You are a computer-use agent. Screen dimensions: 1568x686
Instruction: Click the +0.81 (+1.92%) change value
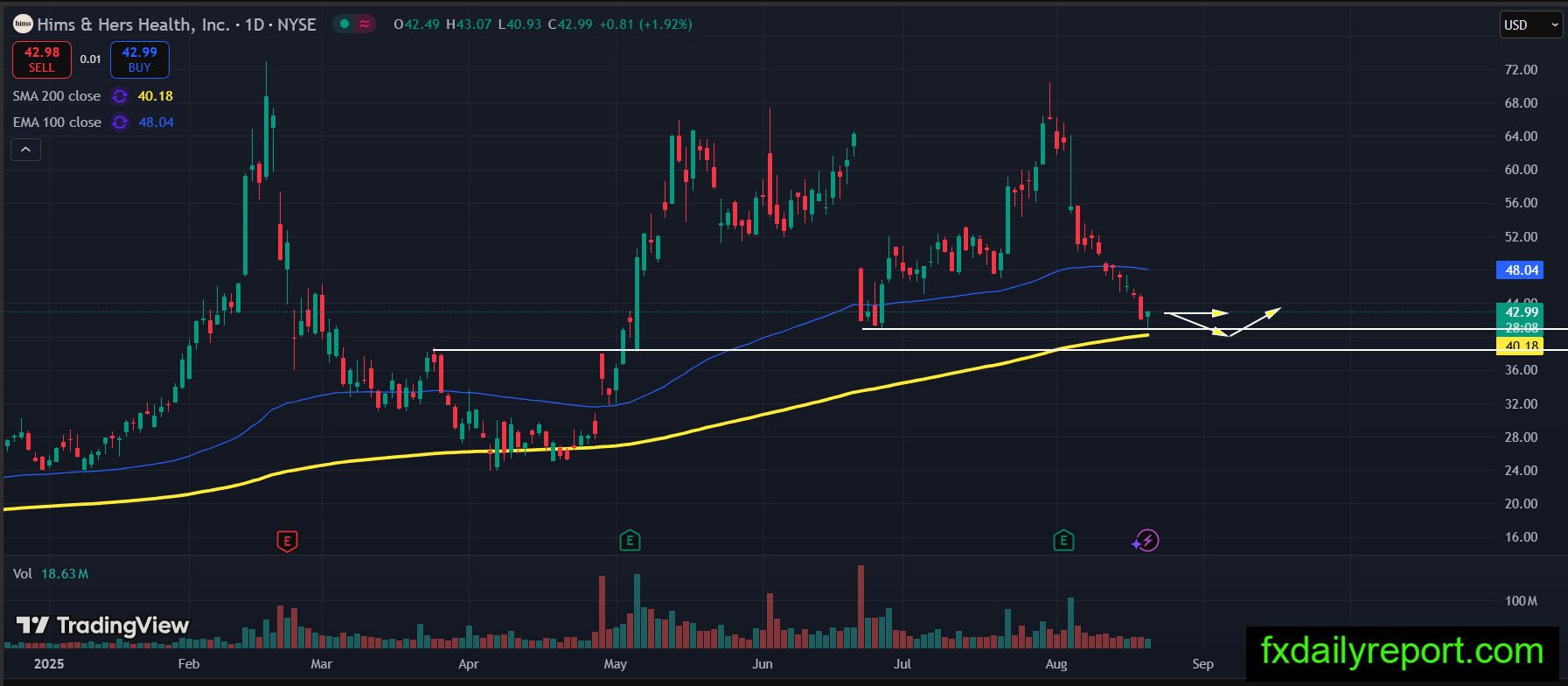[x=645, y=24]
